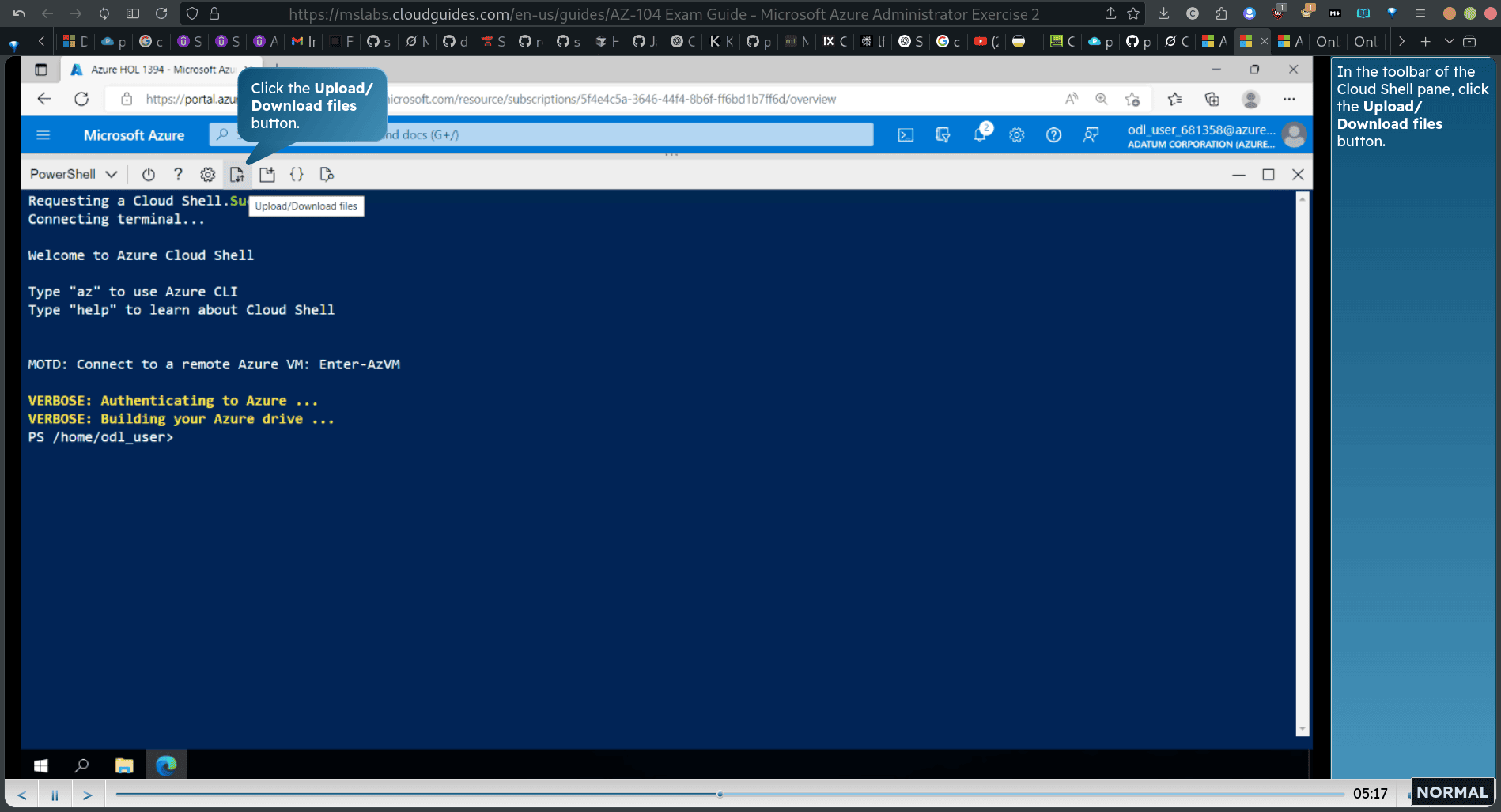Add this page to Edge favorites
This screenshot has height=812, width=1501.
pyautogui.click(x=1132, y=99)
